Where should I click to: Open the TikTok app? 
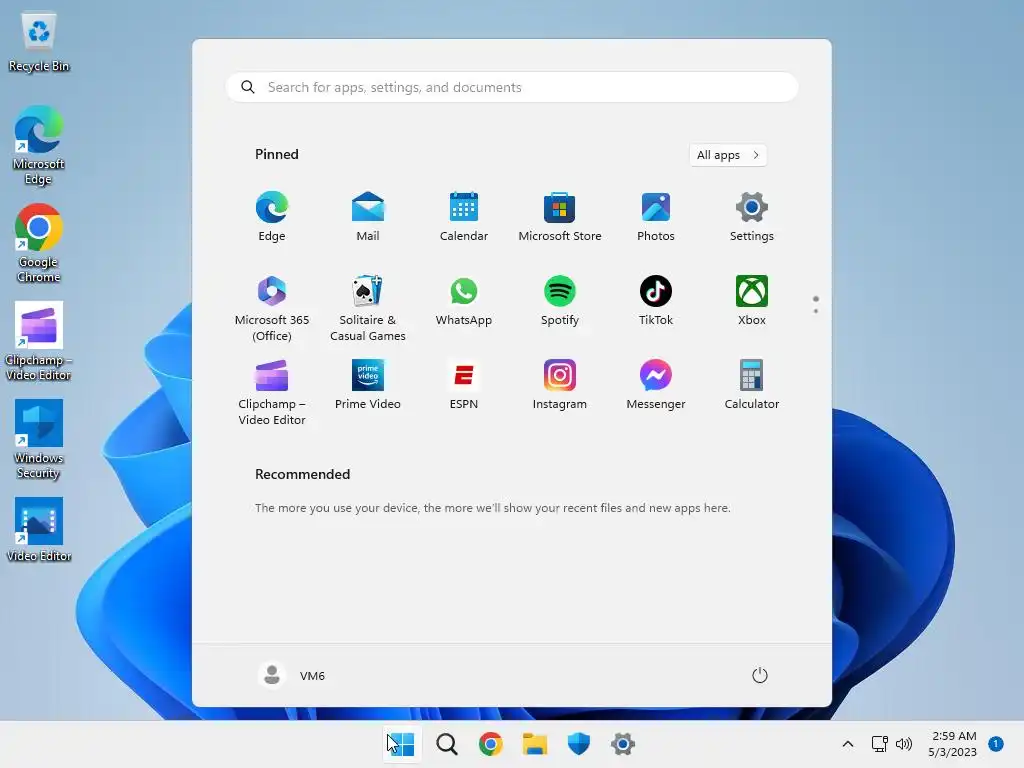tap(656, 301)
